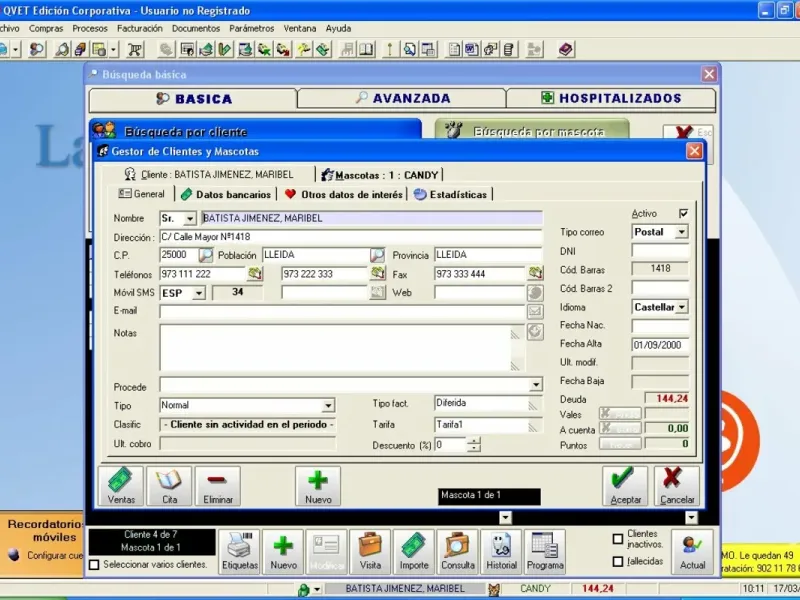Click the Cancelar button

click(x=677, y=485)
